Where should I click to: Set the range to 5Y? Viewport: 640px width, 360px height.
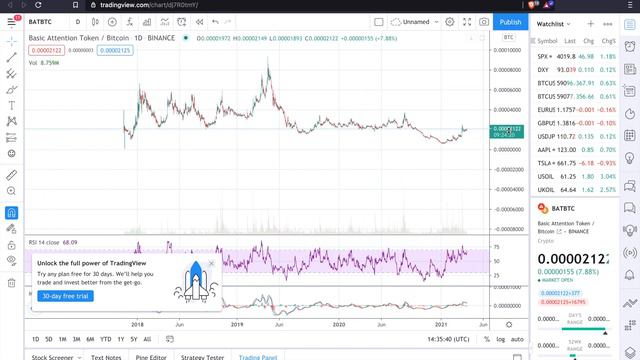point(133,339)
